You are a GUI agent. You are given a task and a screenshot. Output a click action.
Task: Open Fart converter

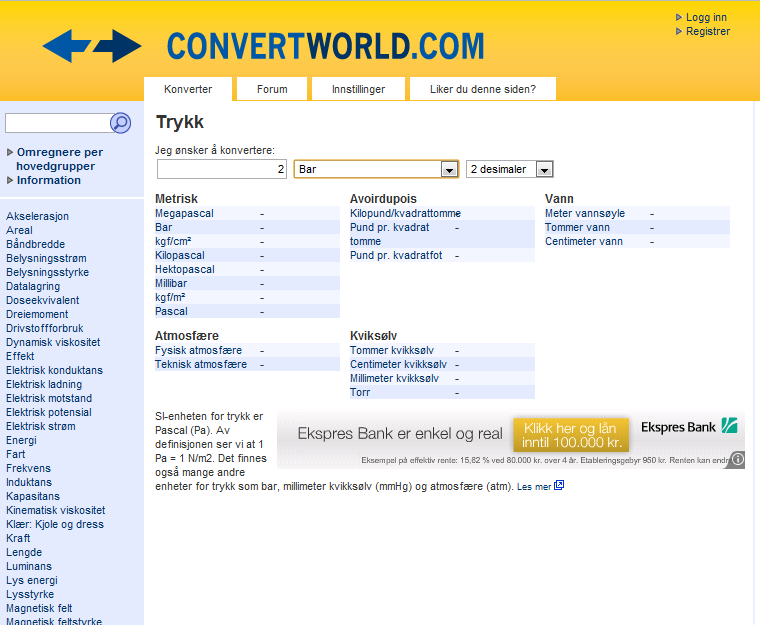(x=16, y=455)
